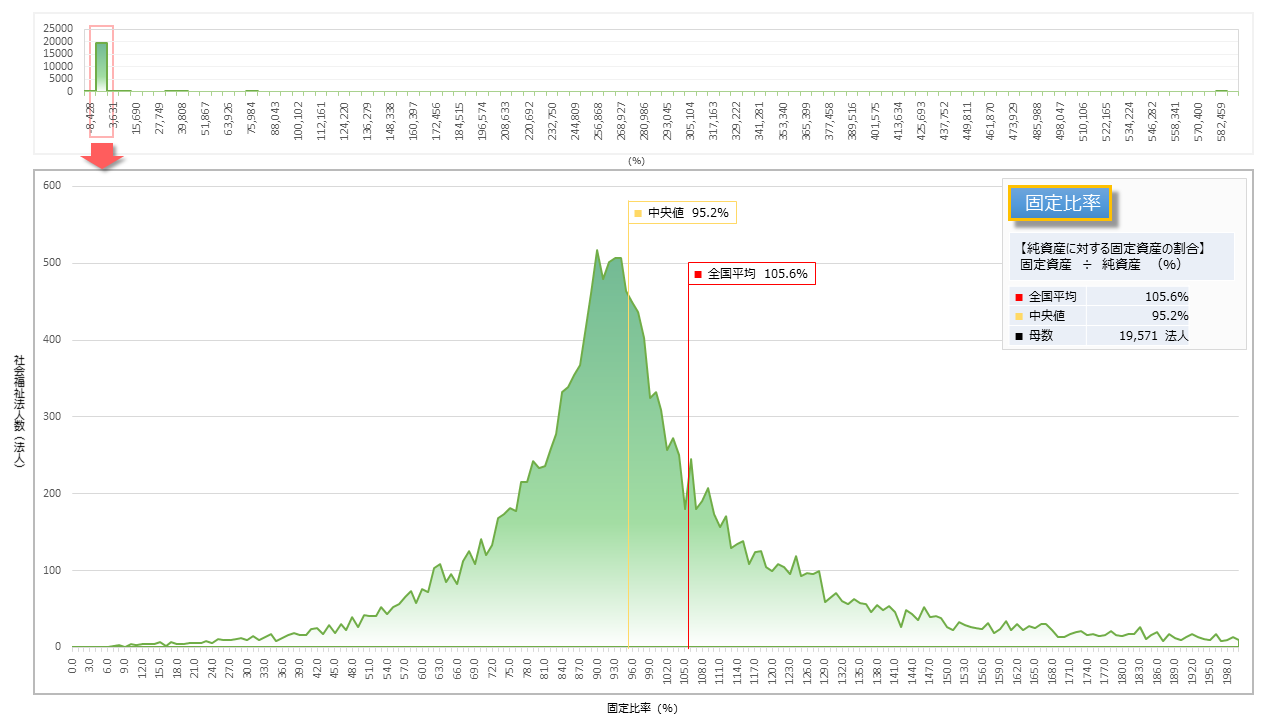Click the 300 label on main chart y-axis
1280x720 pixels.
(x=52, y=417)
